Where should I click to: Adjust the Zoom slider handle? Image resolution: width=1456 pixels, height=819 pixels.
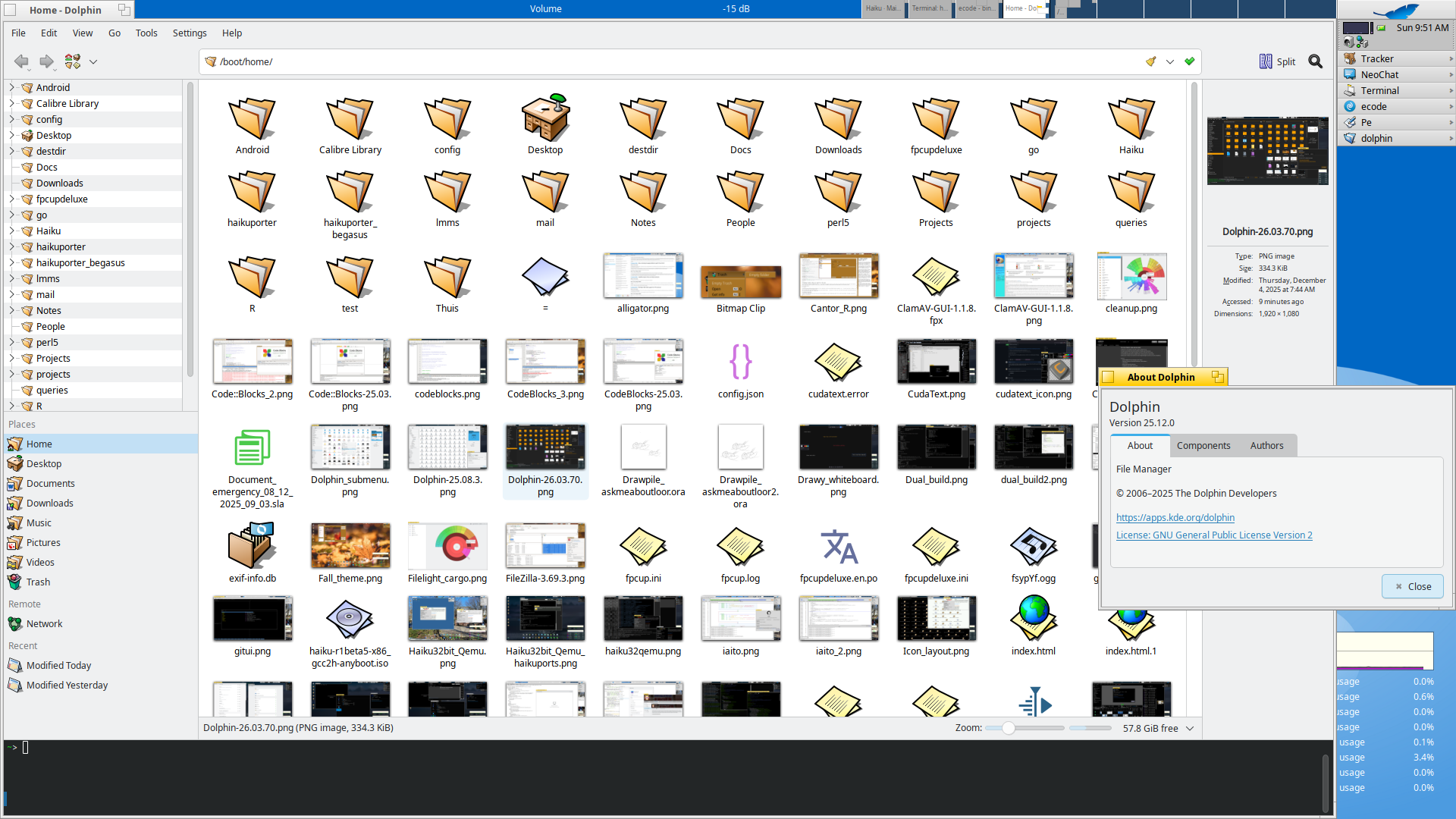1008,728
